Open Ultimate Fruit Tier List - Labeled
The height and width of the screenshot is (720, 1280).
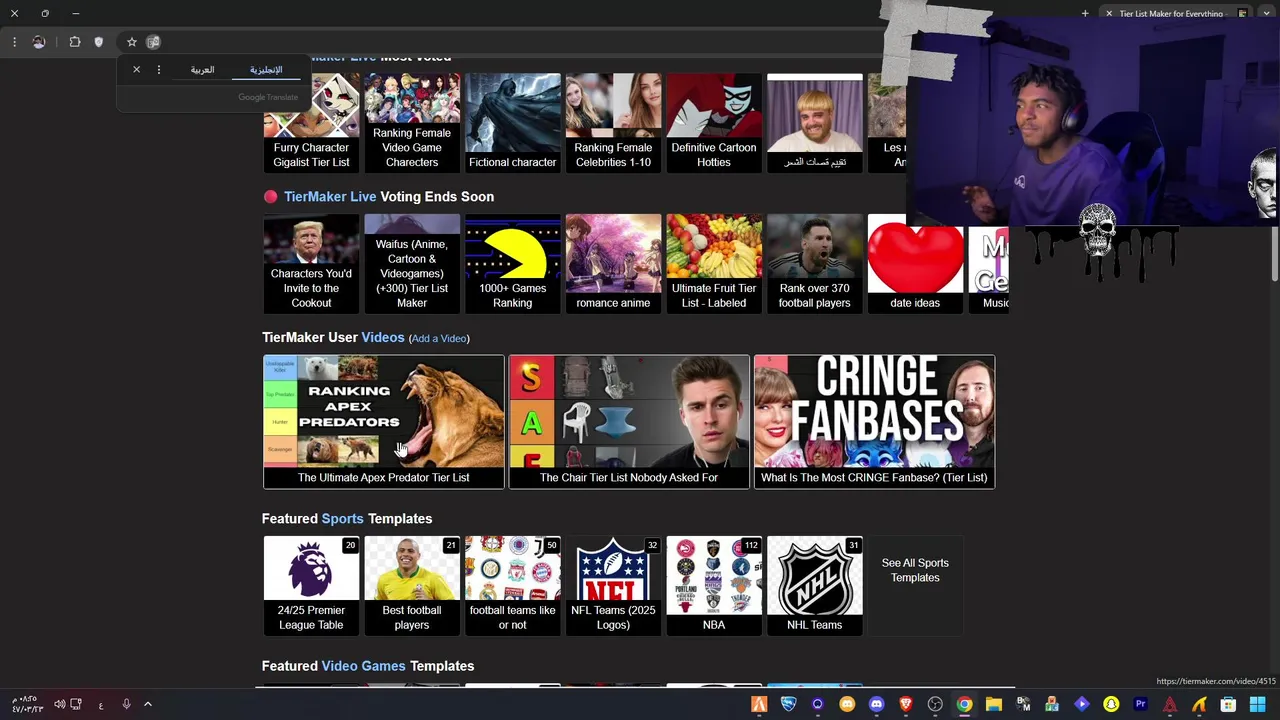click(714, 263)
